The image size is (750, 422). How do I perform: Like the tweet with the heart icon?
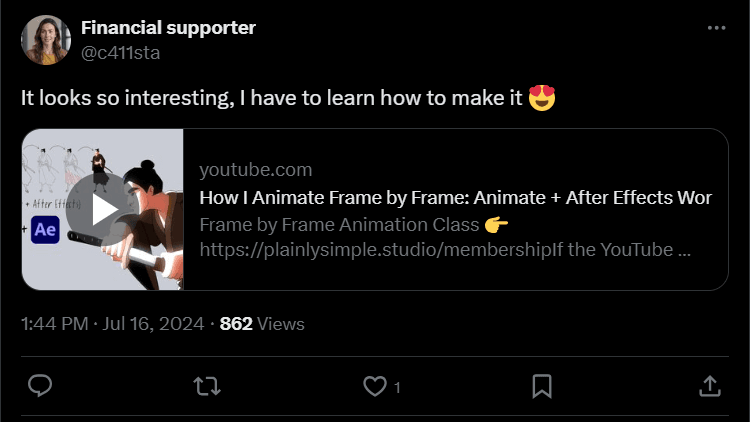[x=374, y=386]
